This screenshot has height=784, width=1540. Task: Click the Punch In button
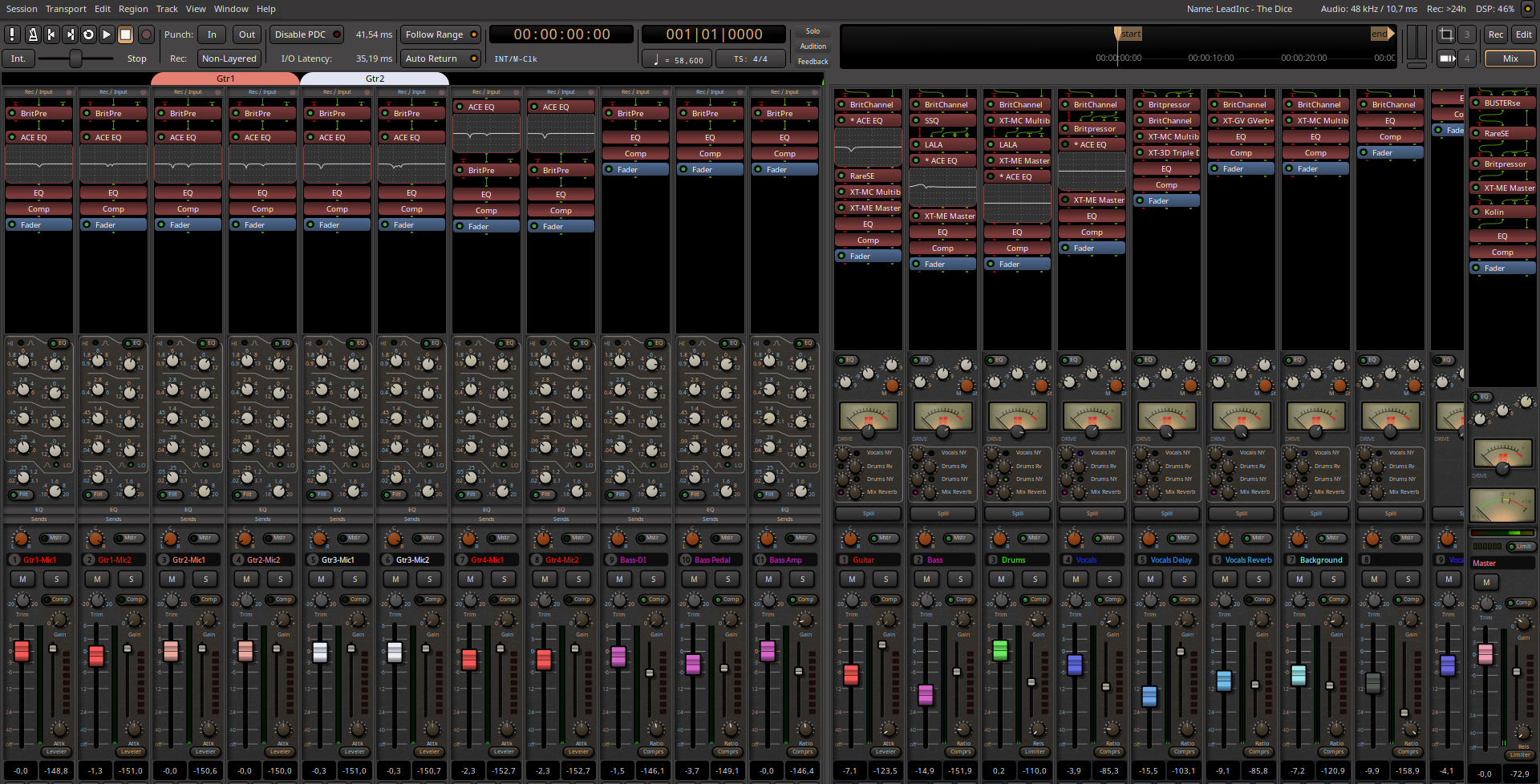pos(212,34)
